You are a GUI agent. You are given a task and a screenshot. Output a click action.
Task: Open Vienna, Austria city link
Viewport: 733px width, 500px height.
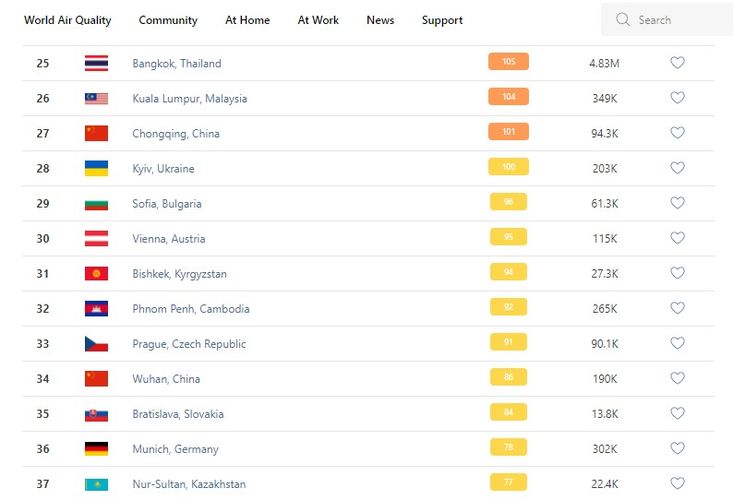point(169,239)
